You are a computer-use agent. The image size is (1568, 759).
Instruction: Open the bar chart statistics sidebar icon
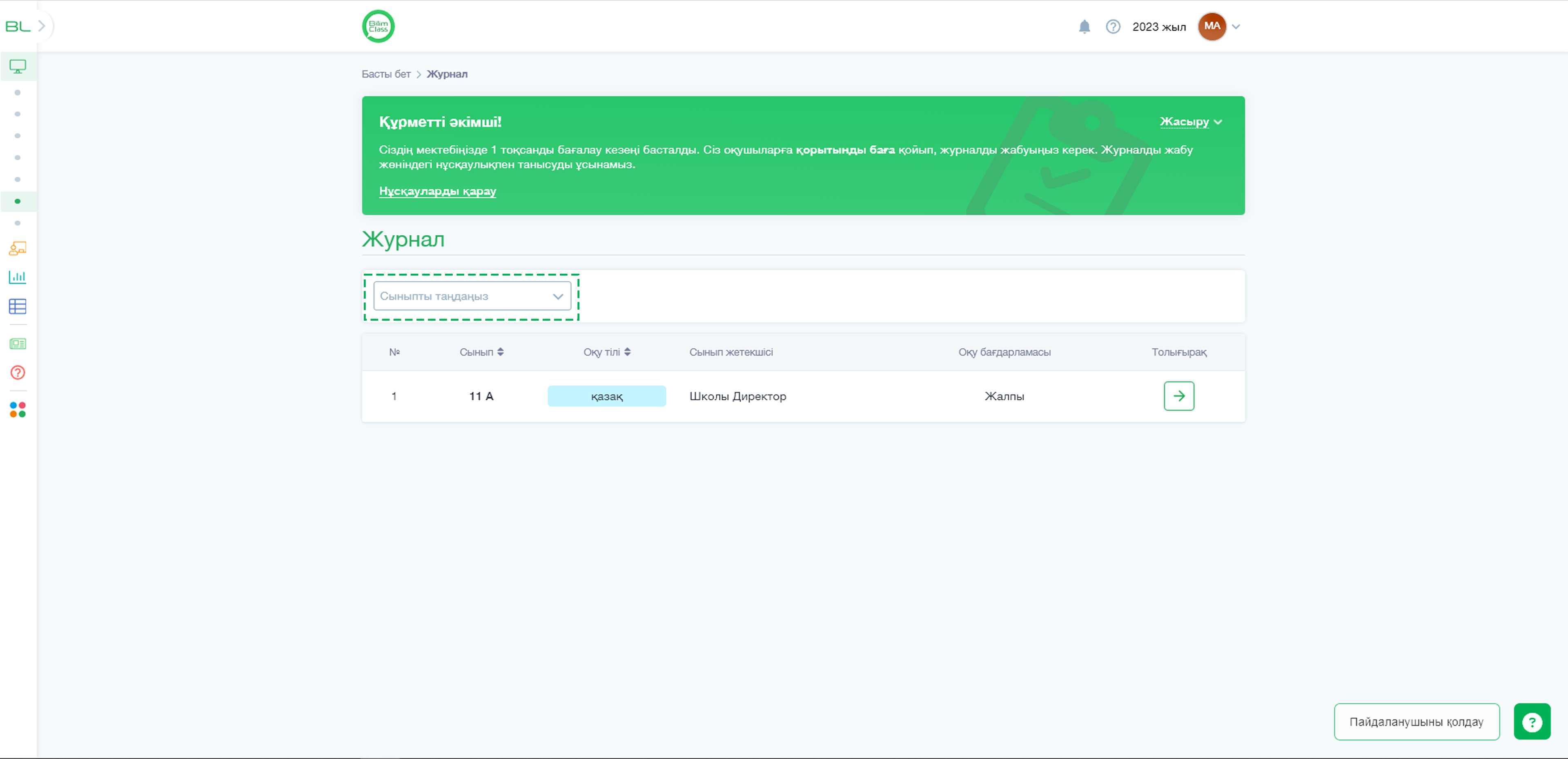(x=18, y=277)
